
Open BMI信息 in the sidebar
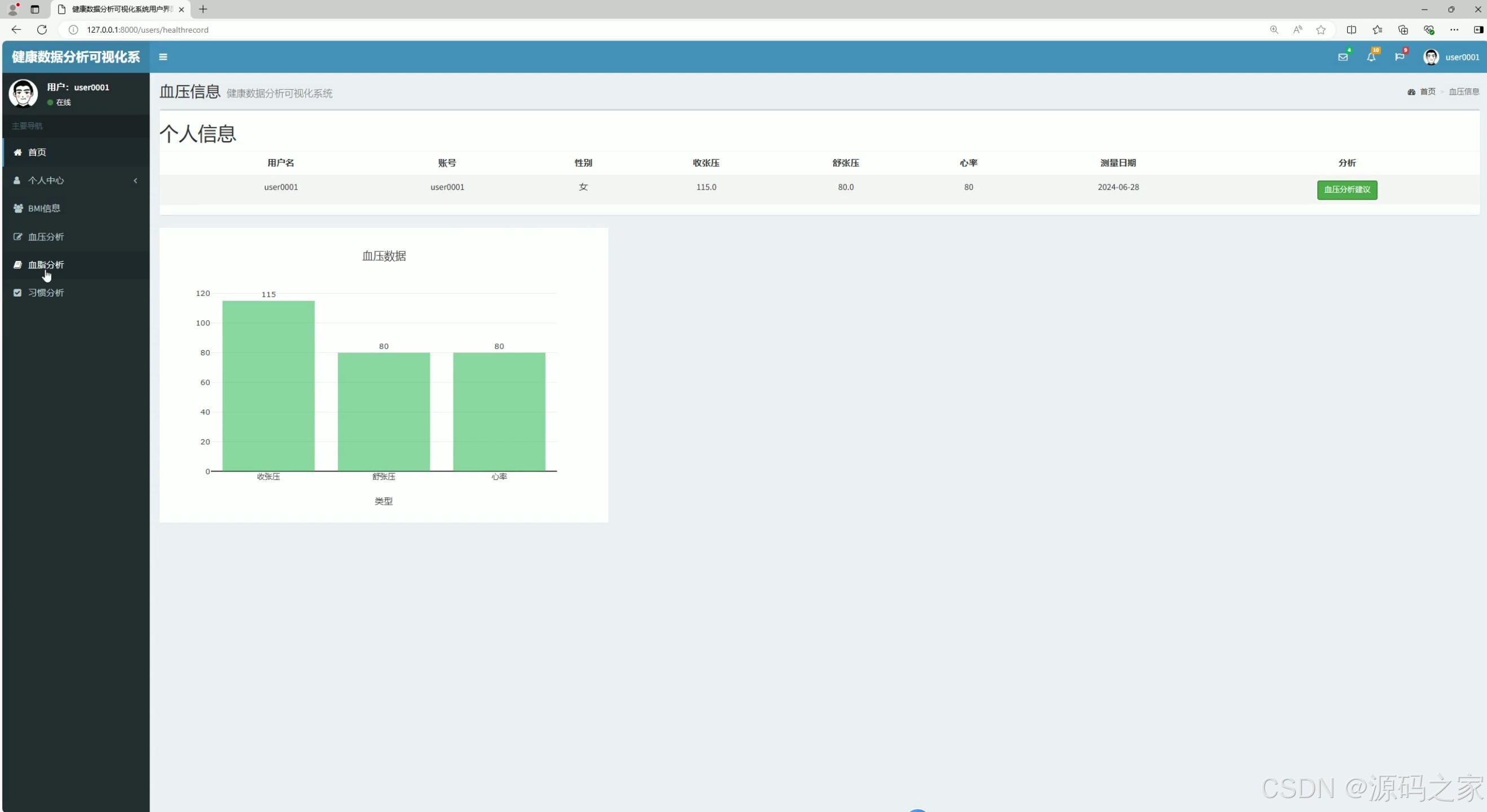pos(44,208)
